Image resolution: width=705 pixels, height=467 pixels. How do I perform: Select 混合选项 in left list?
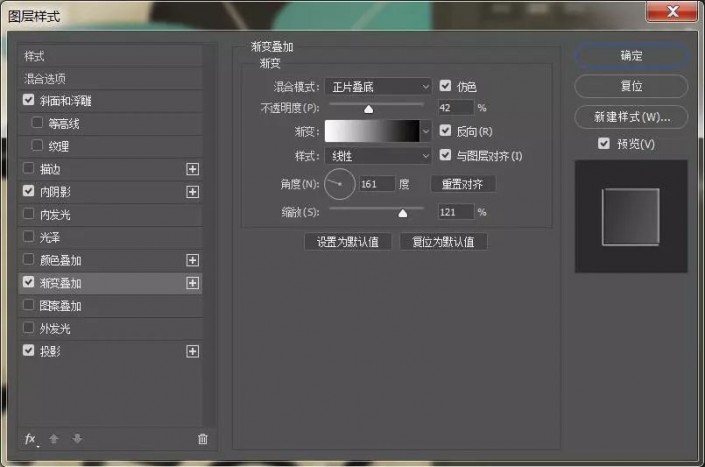coord(111,79)
